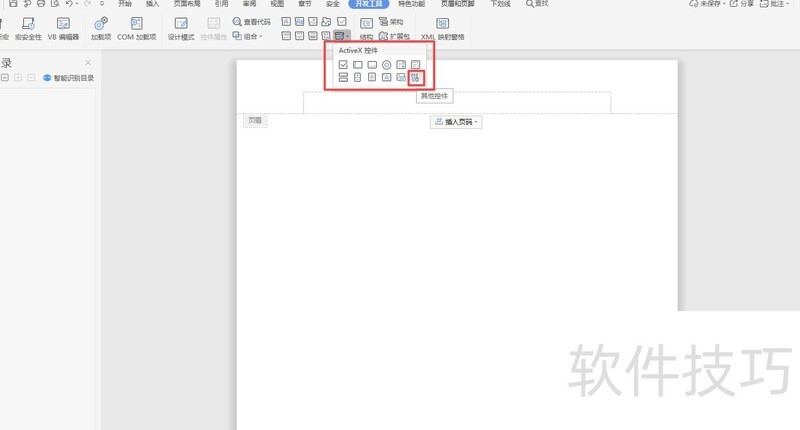Viewport: 800px width, 430px height.
Task: Insert drop-down list content control icon
Action: (x=299, y=36)
